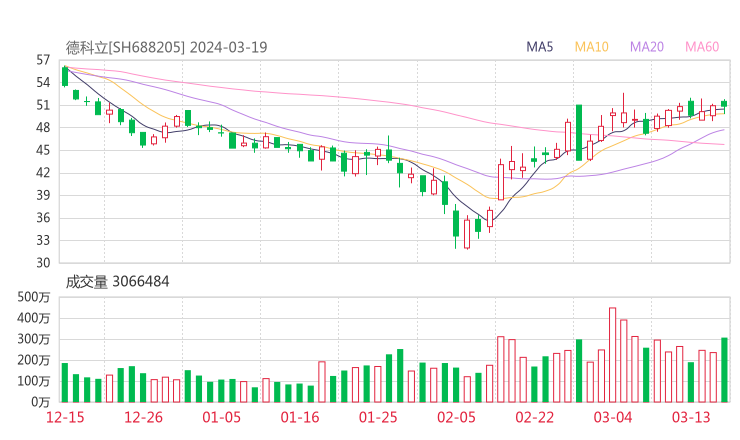Select the 成交量 3066484 volume label
Image resolution: width=740 pixels, height=440 pixels.
pyautogui.click(x=118, y=282)
